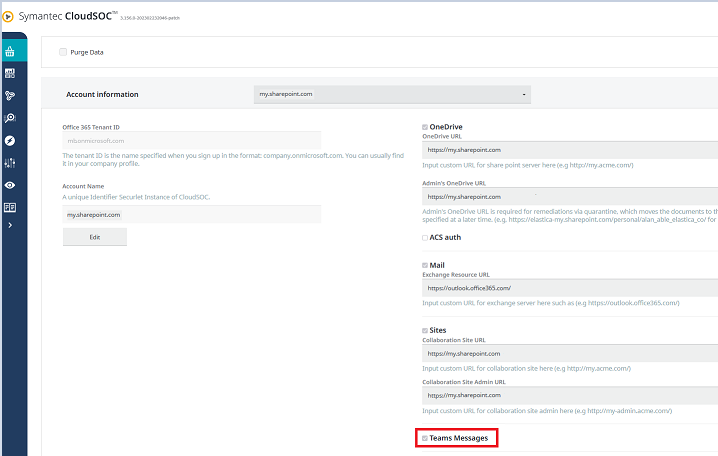
Task: Open the Investigate magnifier icon in sidebar
Action: 10,118
